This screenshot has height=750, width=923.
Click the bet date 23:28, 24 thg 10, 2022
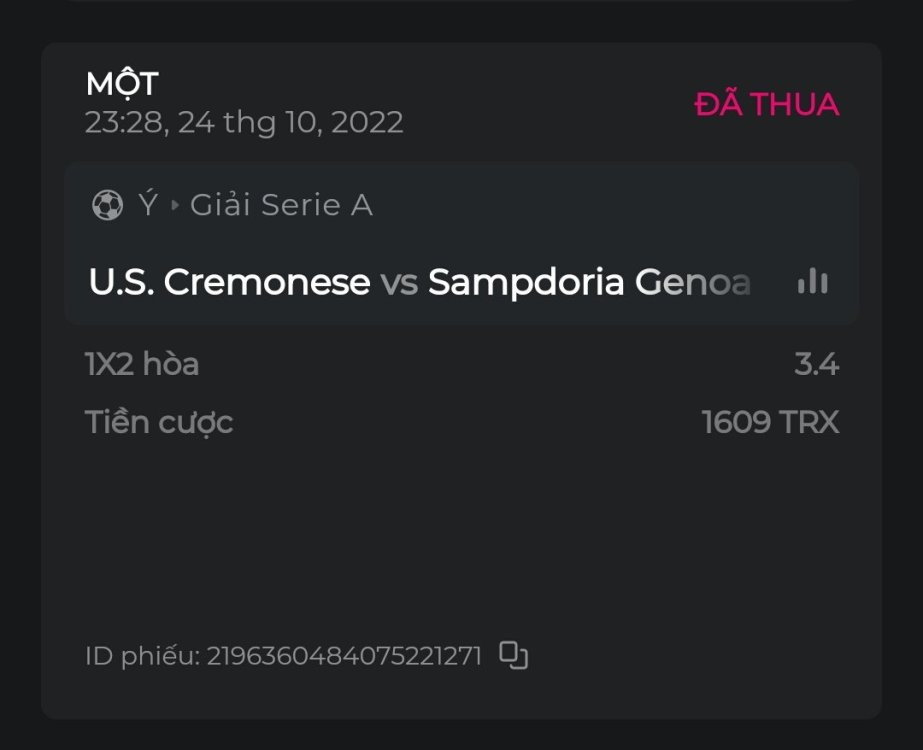[244, 123]
